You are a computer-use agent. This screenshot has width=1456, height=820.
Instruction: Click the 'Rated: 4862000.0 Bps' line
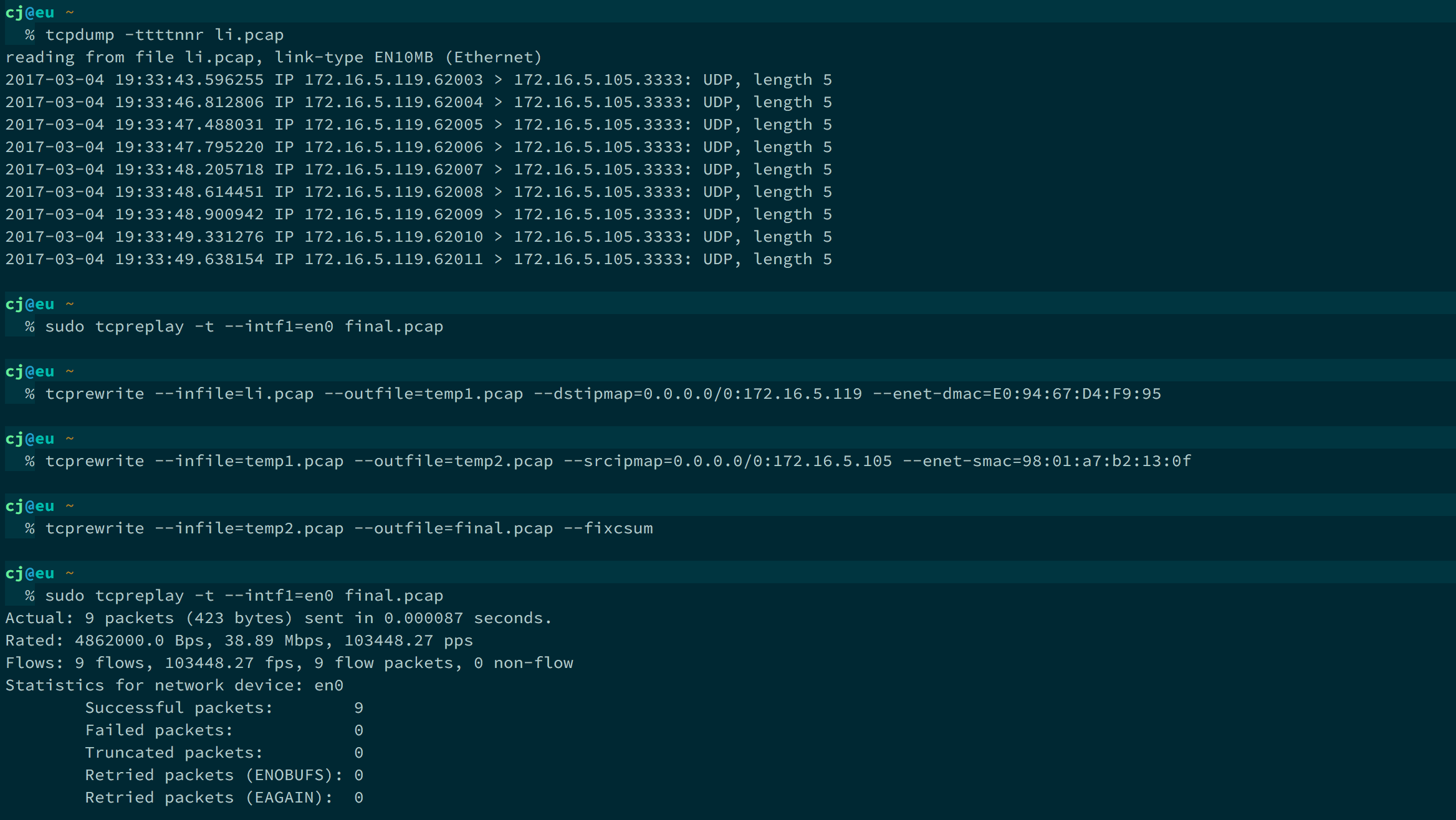pyautogui.click(x=239, y=641)
